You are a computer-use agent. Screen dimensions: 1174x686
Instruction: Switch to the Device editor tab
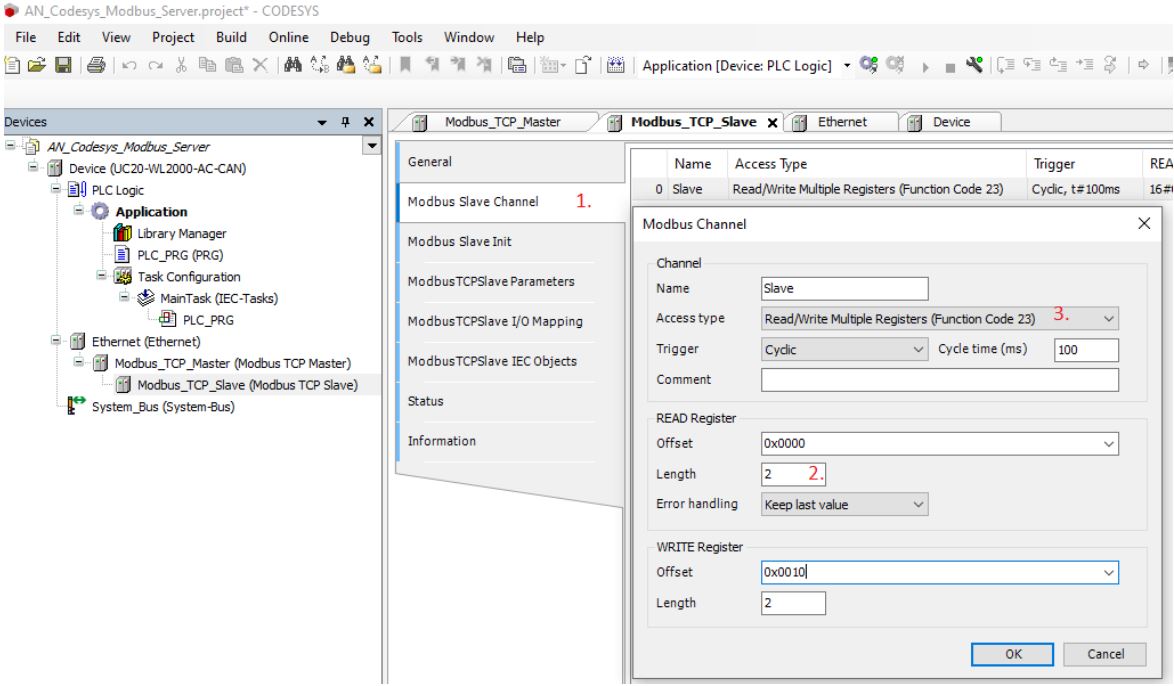click(x=951, y=122)
